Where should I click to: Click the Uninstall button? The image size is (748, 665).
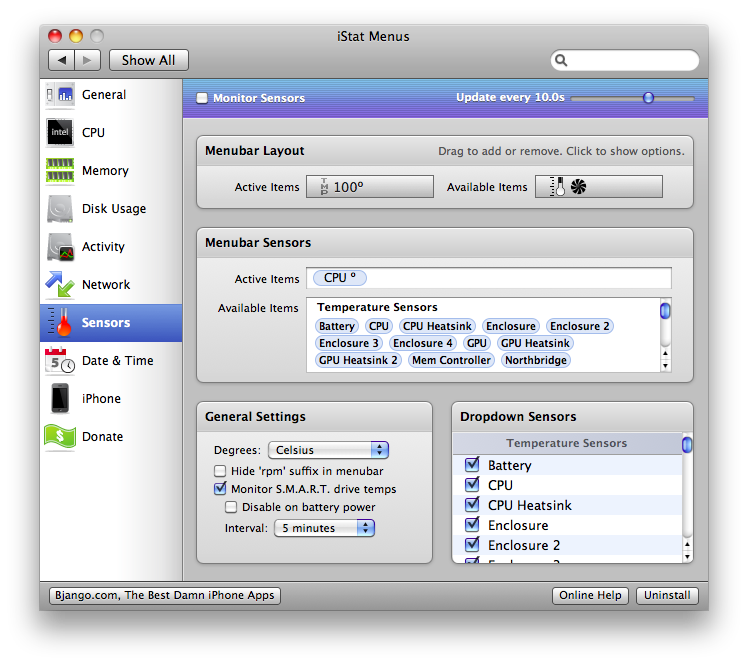click(667, 595)
